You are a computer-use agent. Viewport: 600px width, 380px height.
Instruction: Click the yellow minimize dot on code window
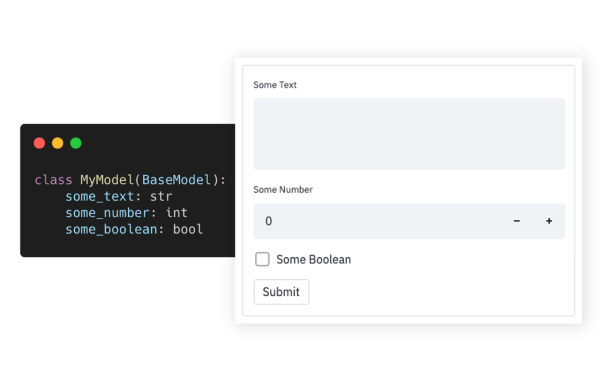[x=57, y=143]
